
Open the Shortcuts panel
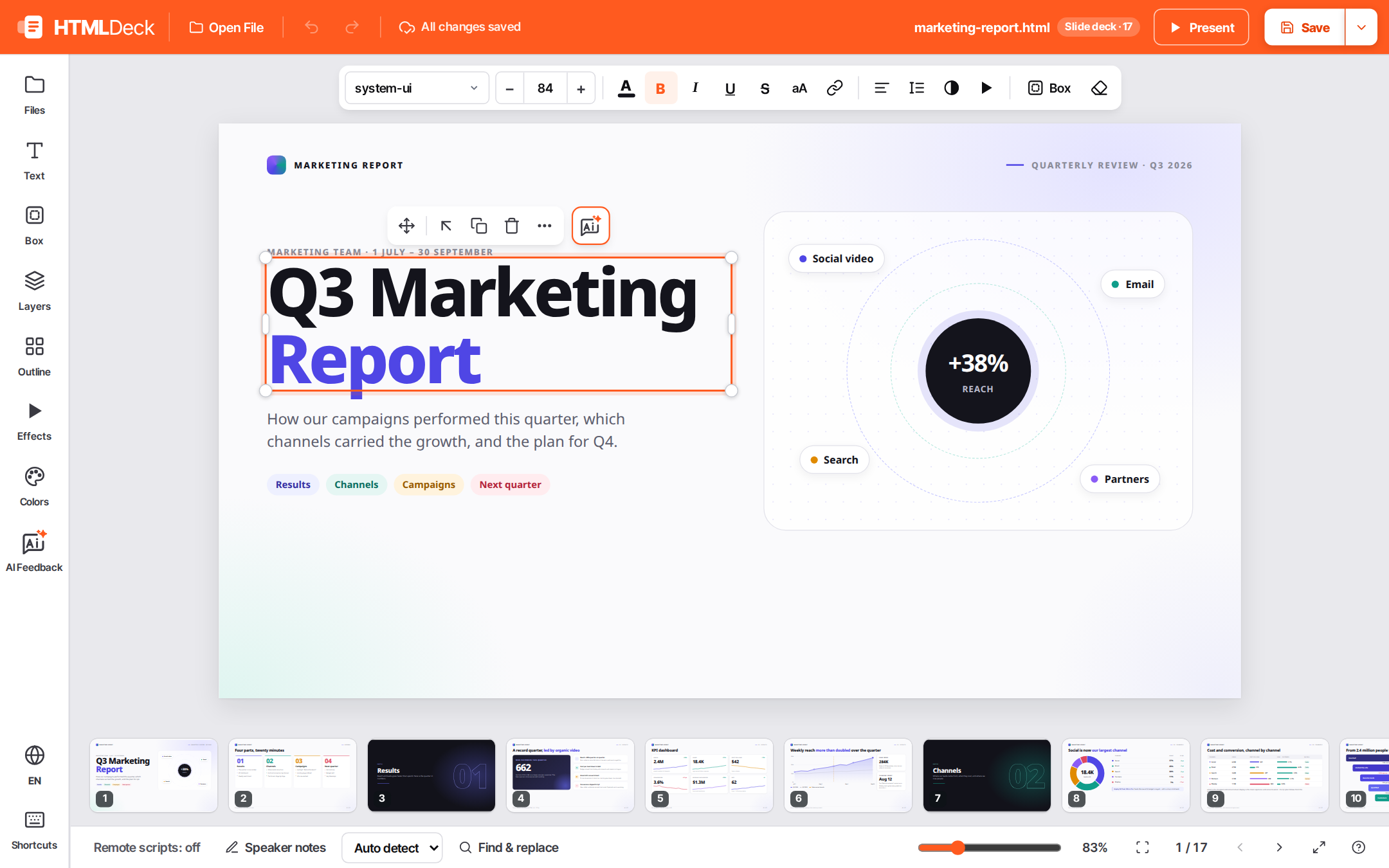[x=34, y=830]
